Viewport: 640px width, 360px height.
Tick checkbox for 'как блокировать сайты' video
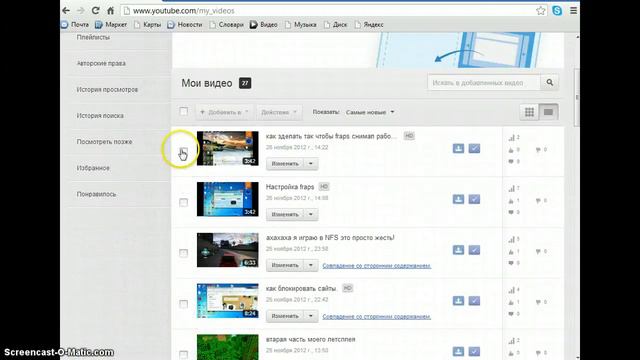click(184, 304)
